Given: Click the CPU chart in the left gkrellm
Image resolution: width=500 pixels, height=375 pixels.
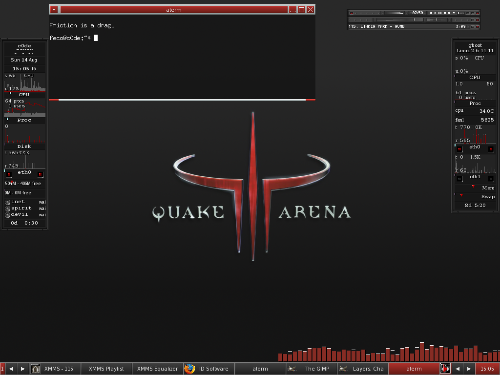Looking at the screenshot, I should point(25,83).
